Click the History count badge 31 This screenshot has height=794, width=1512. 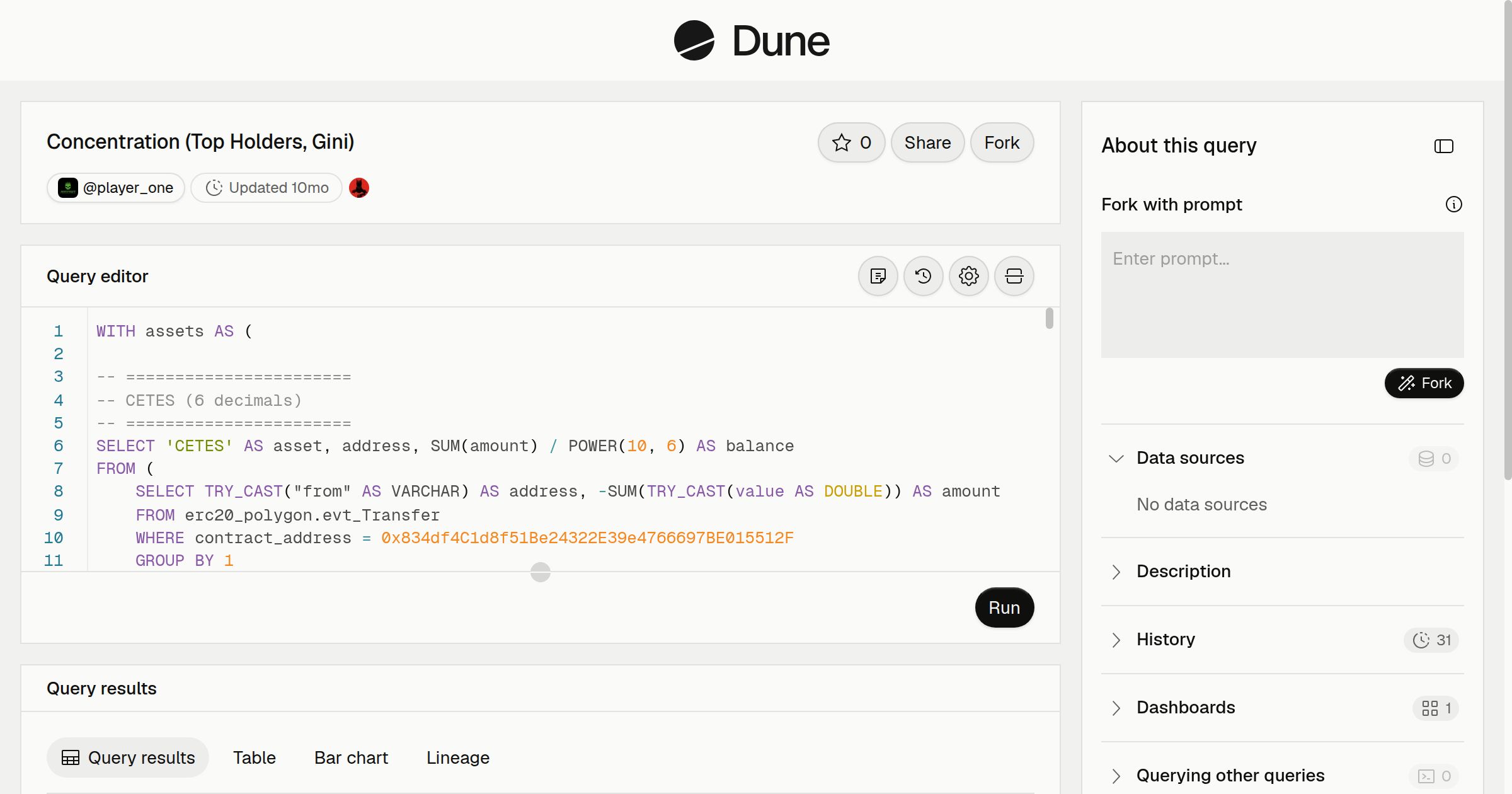click(1431, 640)
